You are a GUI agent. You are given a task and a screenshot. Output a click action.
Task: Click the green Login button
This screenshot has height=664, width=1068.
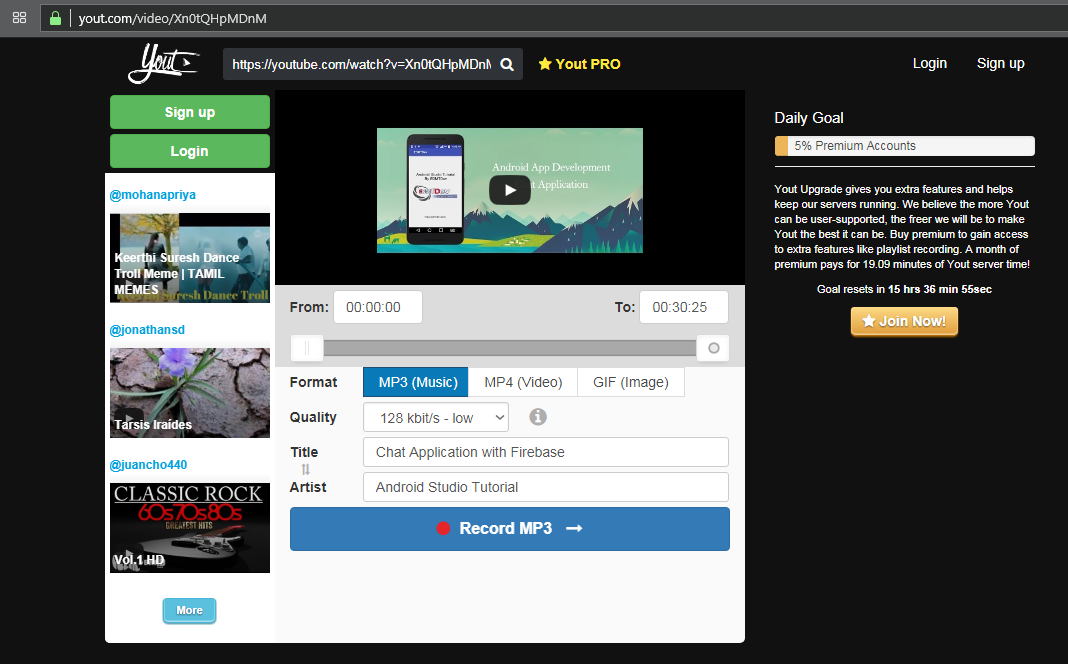(190, 151)
